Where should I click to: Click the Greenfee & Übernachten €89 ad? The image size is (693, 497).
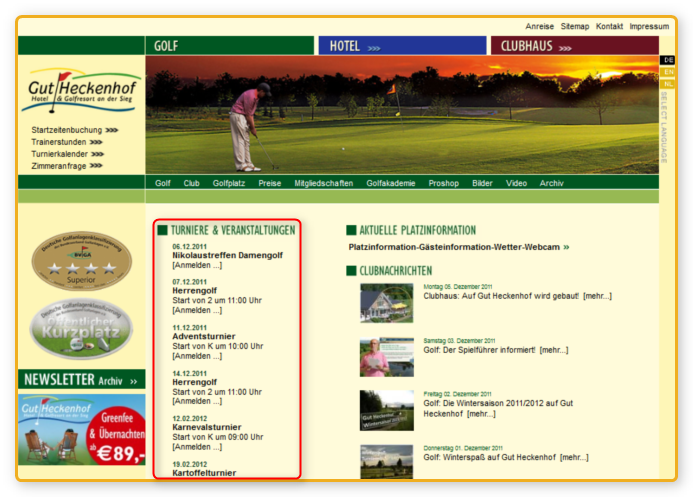coord(81,429)
